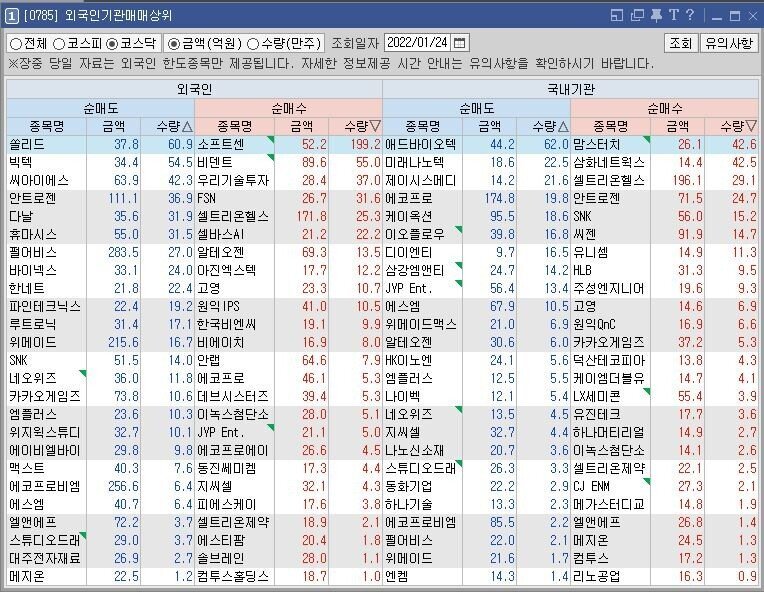Select stock 애드바이오텍 in institution net-sell
The image size is (764, 592).
(x=420, y=145)
